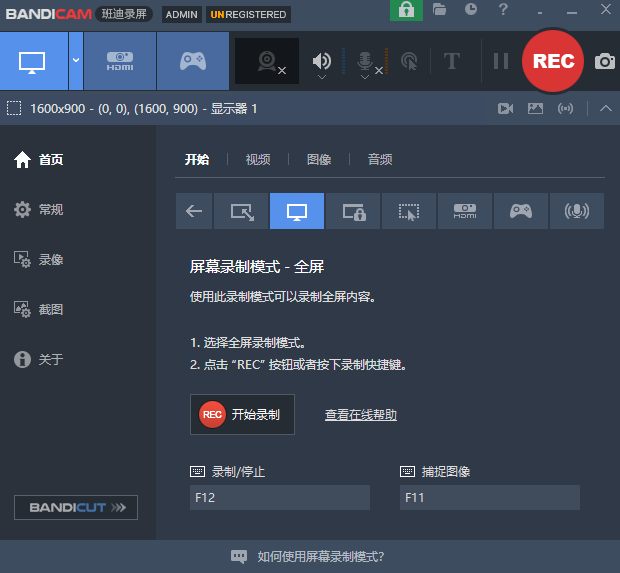Click the rectangle area selection icon
The height and width of the screenshot is (573, 620).
pyautogui.click(x=14, y=108)
